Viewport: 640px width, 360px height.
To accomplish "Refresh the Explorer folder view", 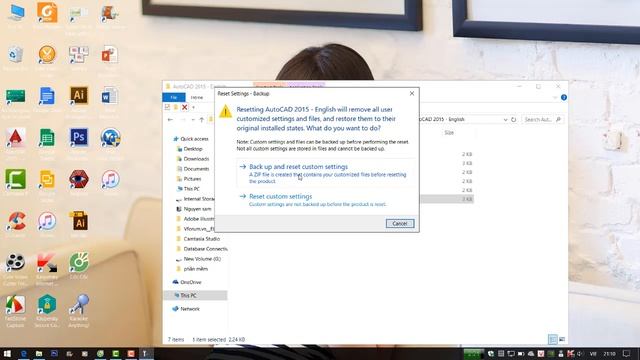I will pos(513,120).
